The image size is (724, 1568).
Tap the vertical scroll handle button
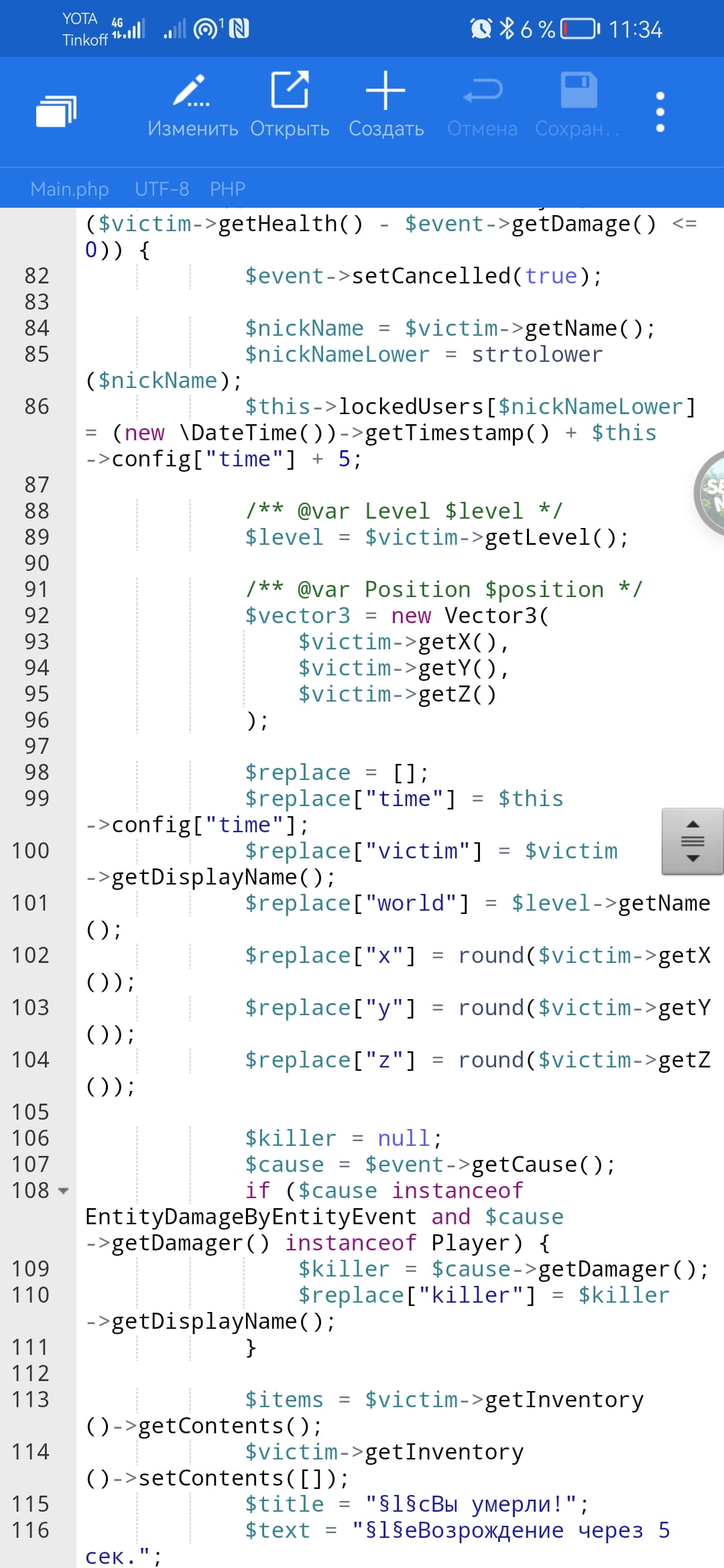[692, 841]
